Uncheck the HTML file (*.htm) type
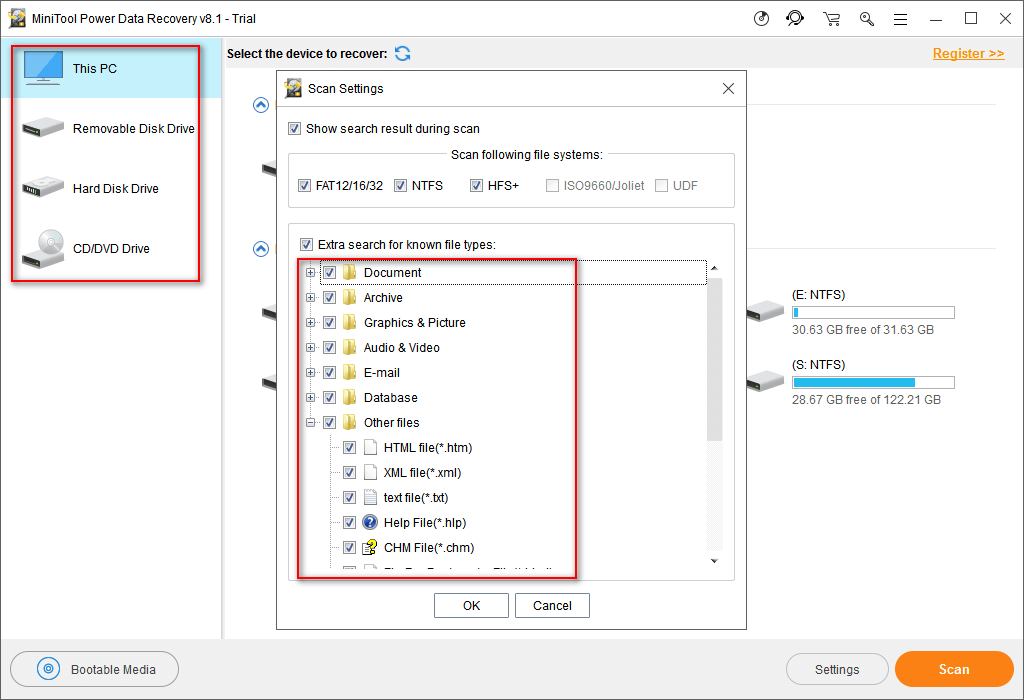This screenshot has height=700, width=1024. tap(349, 447)
